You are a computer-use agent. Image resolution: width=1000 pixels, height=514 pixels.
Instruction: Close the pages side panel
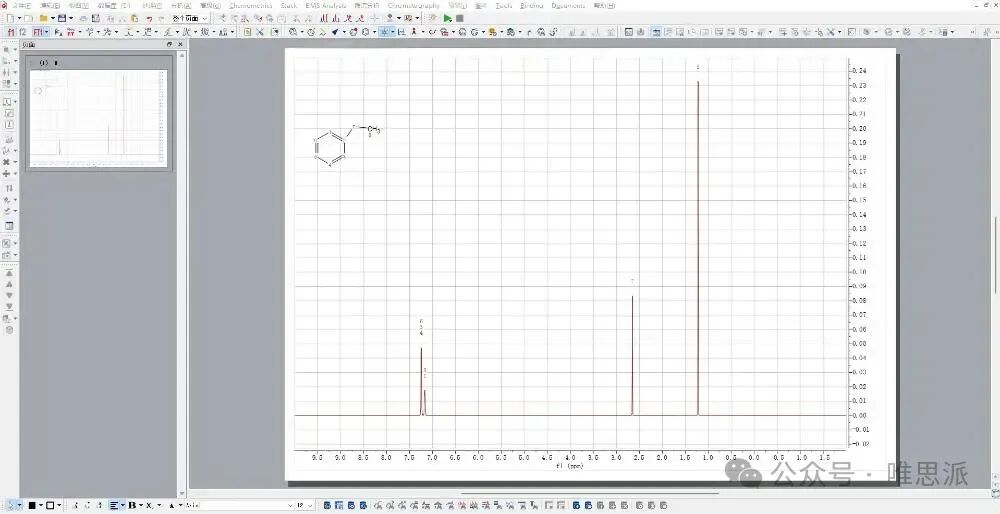point(180,44)
